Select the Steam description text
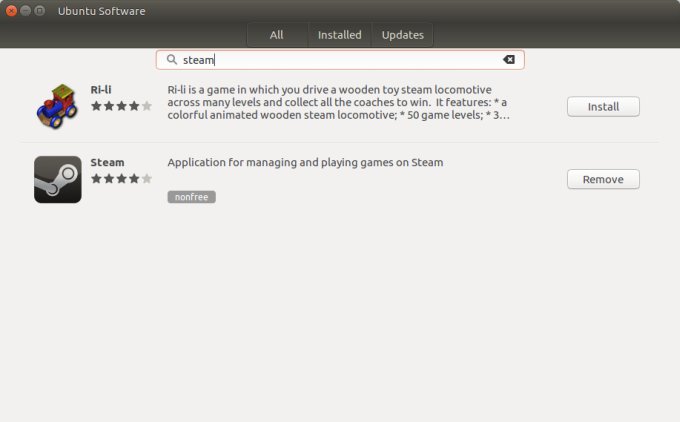 305,163
